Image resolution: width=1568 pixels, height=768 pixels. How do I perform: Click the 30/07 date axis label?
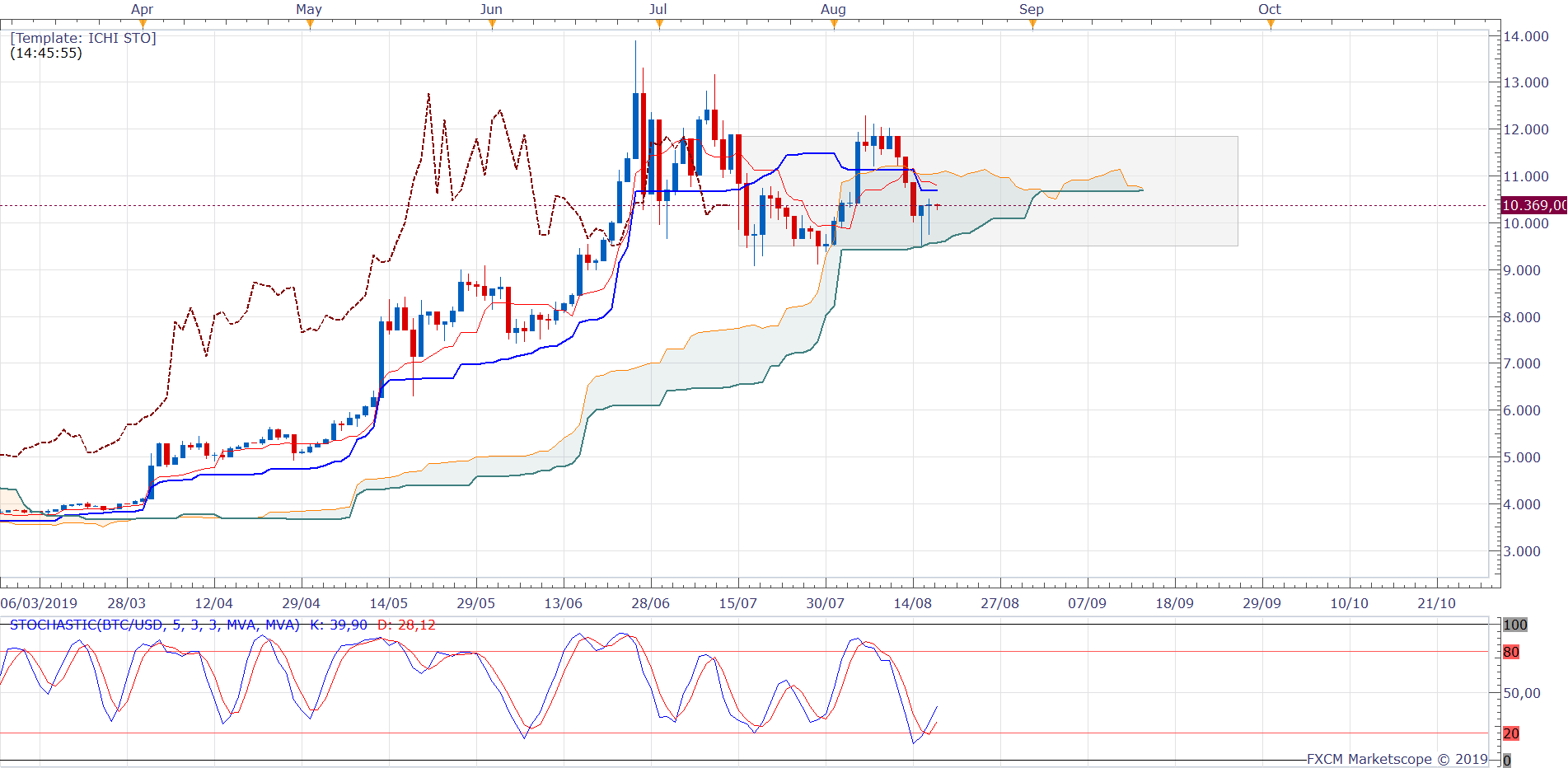pyautogui.click(x=826, y=603)
